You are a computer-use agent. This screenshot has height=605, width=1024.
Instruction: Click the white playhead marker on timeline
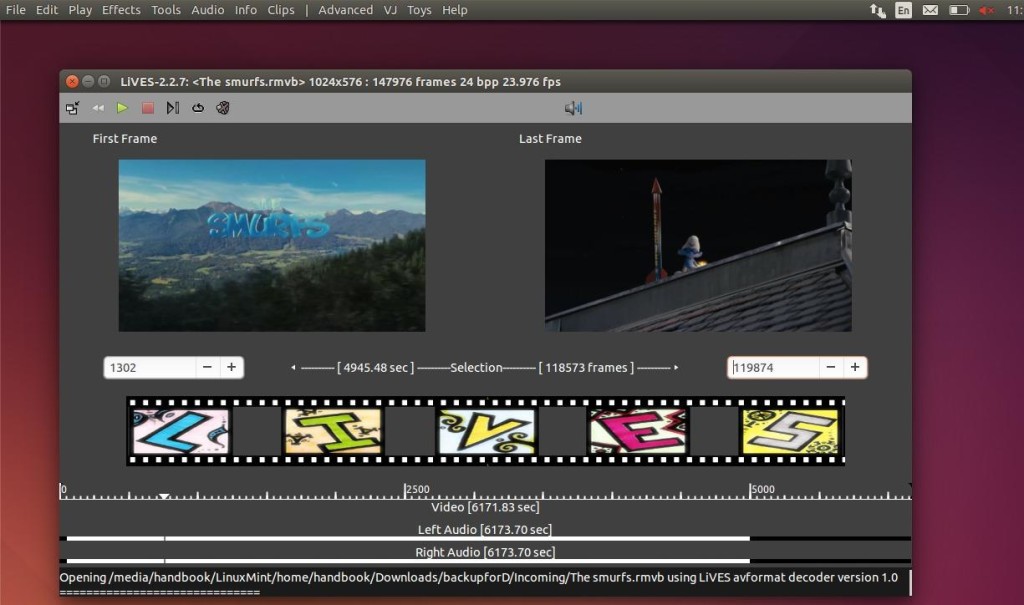(164, 497)
